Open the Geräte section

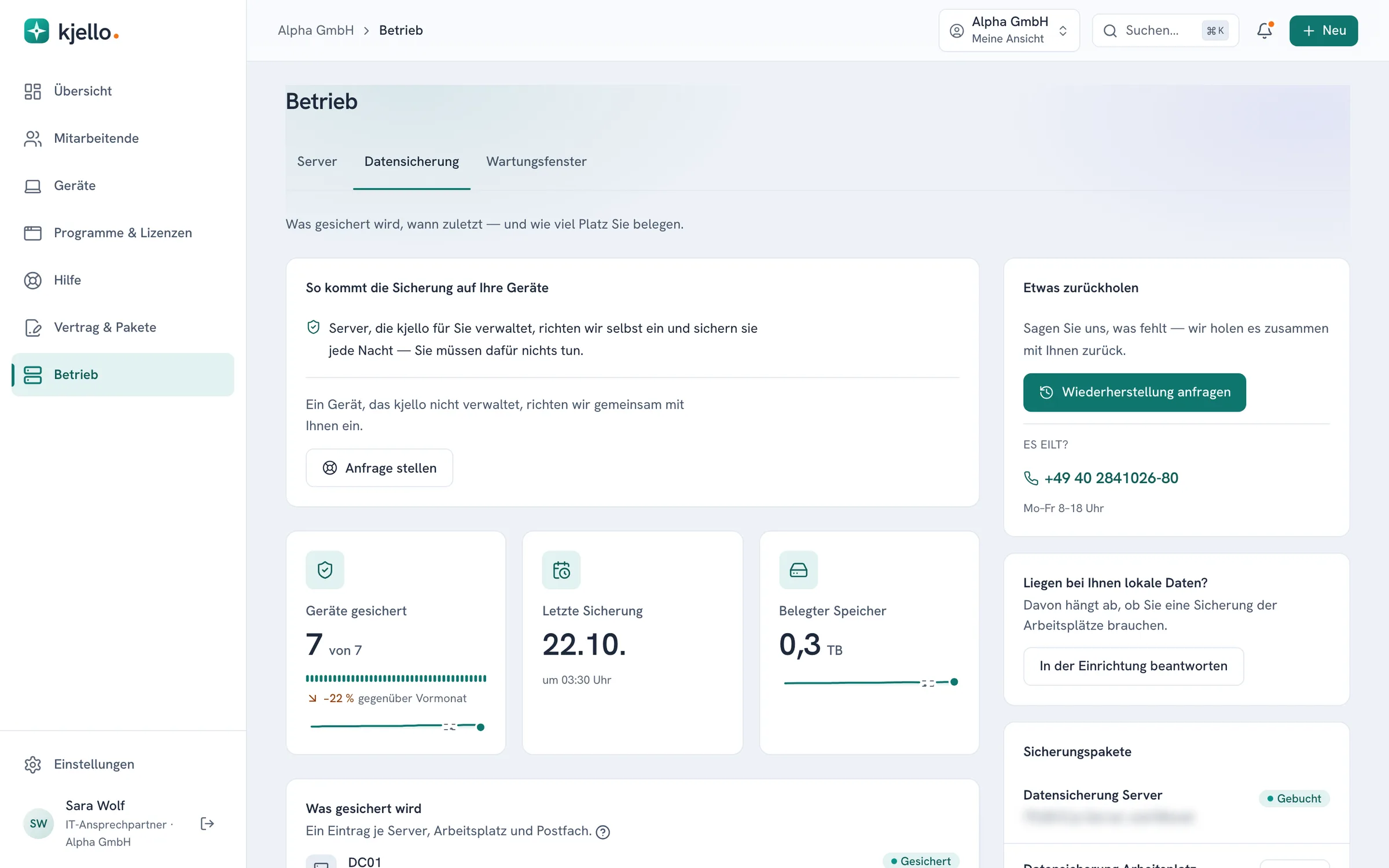123,186
